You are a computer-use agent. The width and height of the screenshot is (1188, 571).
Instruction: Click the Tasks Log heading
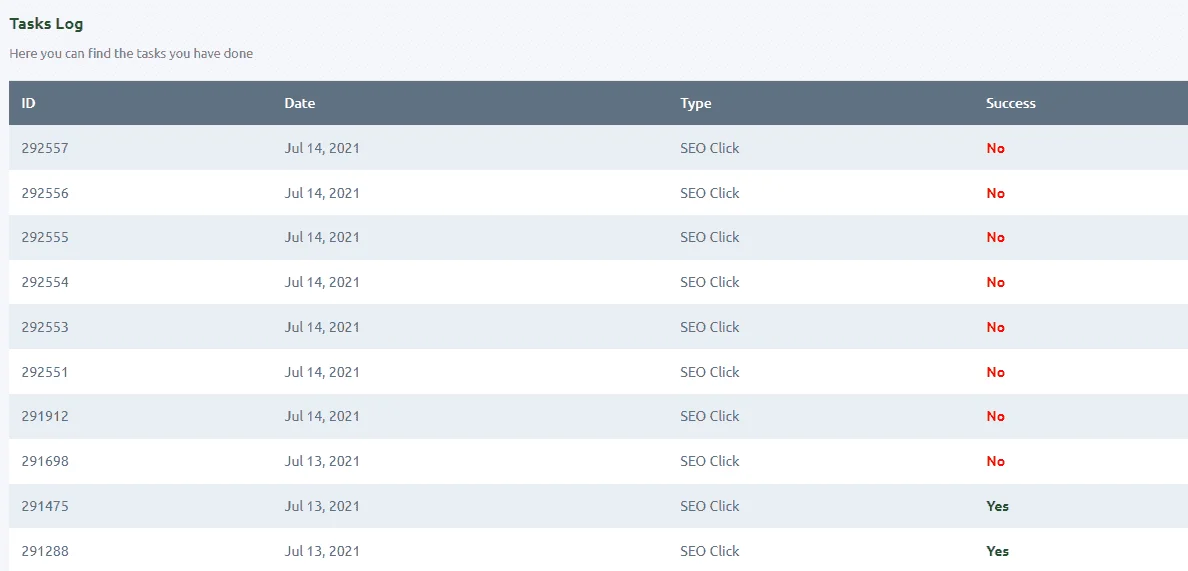(x=46, y=23)
